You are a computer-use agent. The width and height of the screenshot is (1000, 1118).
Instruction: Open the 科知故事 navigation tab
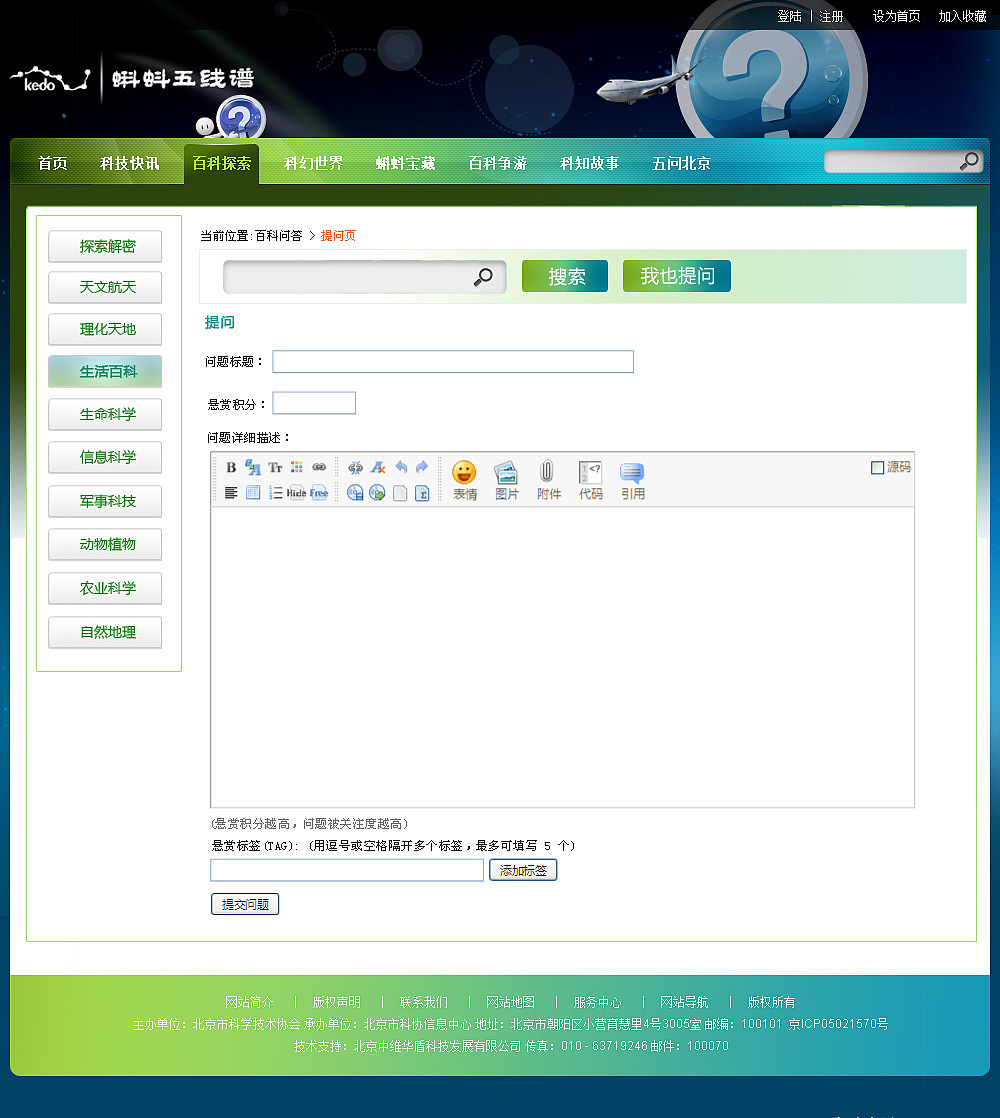click(x=589, y=163)
